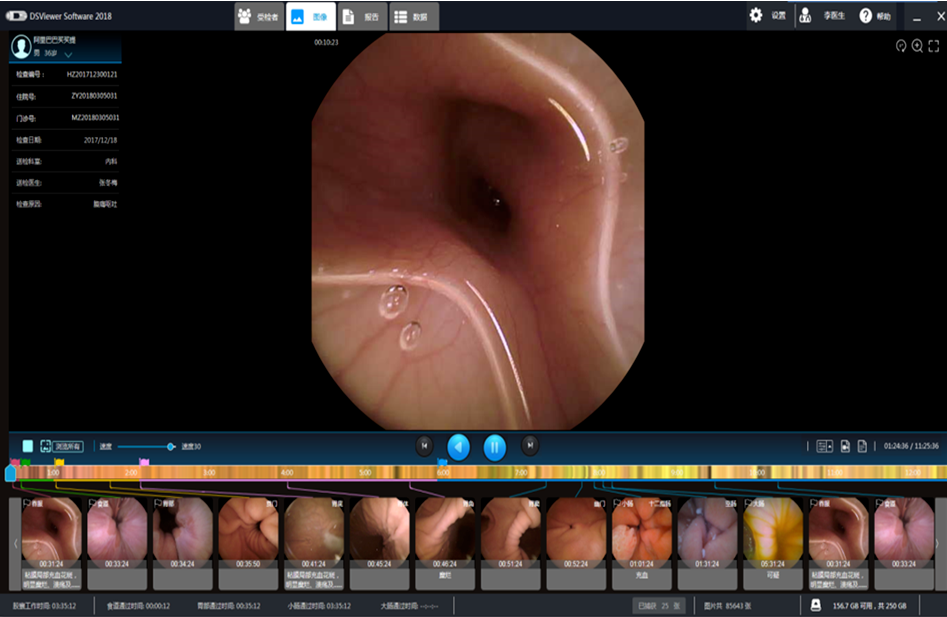Click the 帮助 help question mark icon
Viewport: 947px width, 617px height.
(865, 15)
